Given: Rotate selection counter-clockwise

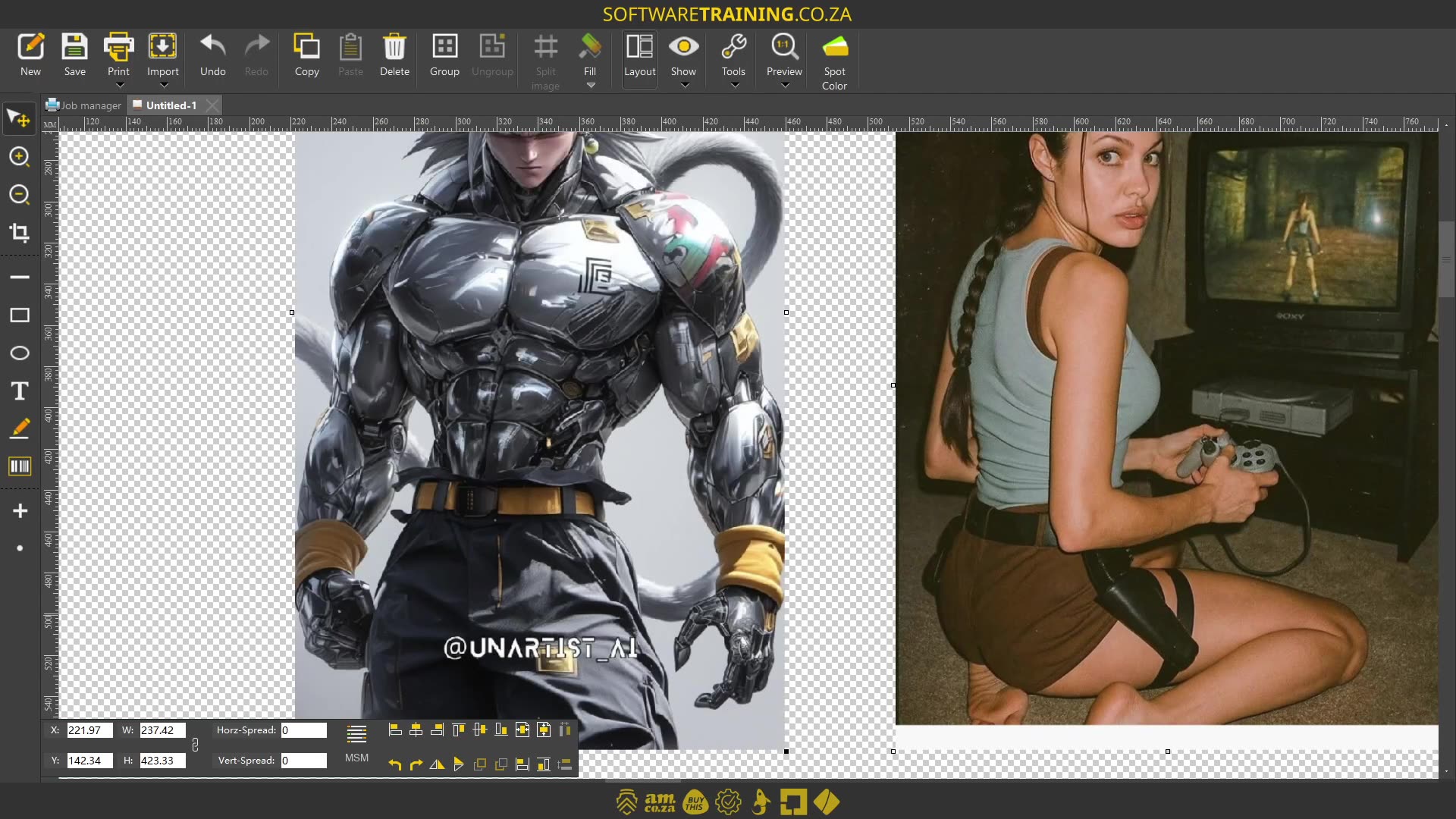Looking at the screenshot, I should [394, 764].
